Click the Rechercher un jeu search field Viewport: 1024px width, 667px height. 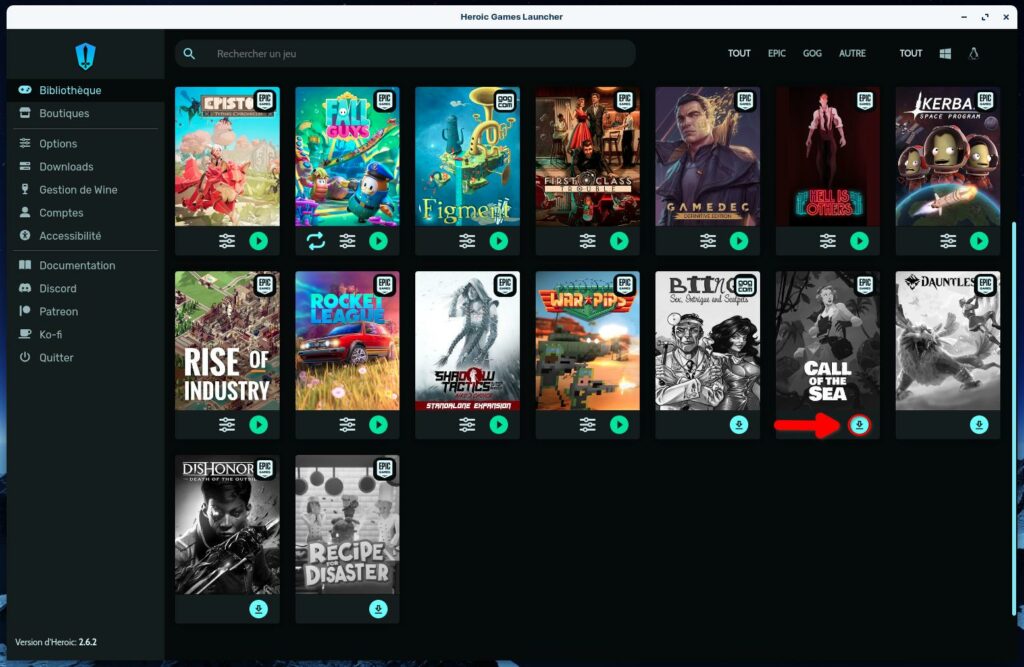[410, 54]
